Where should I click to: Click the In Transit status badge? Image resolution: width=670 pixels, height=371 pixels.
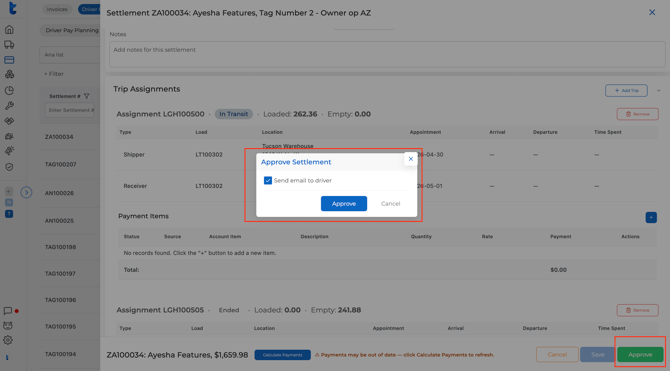pos(234,114)
